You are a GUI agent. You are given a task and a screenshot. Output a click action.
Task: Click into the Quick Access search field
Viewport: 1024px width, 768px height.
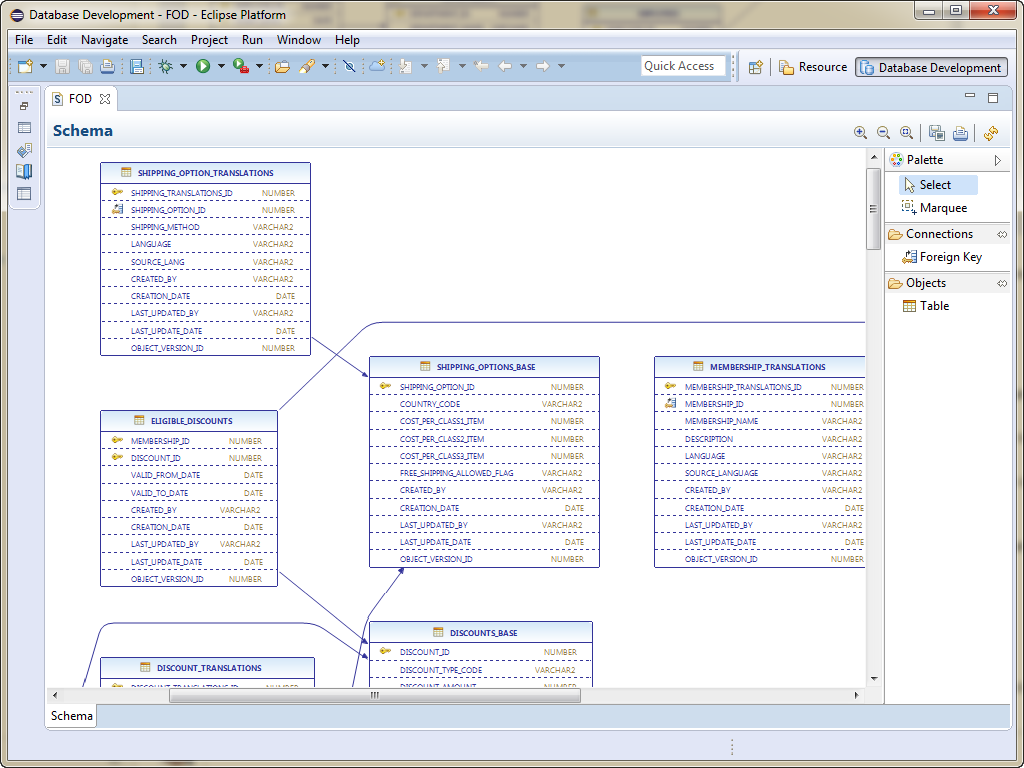point(683,66)
